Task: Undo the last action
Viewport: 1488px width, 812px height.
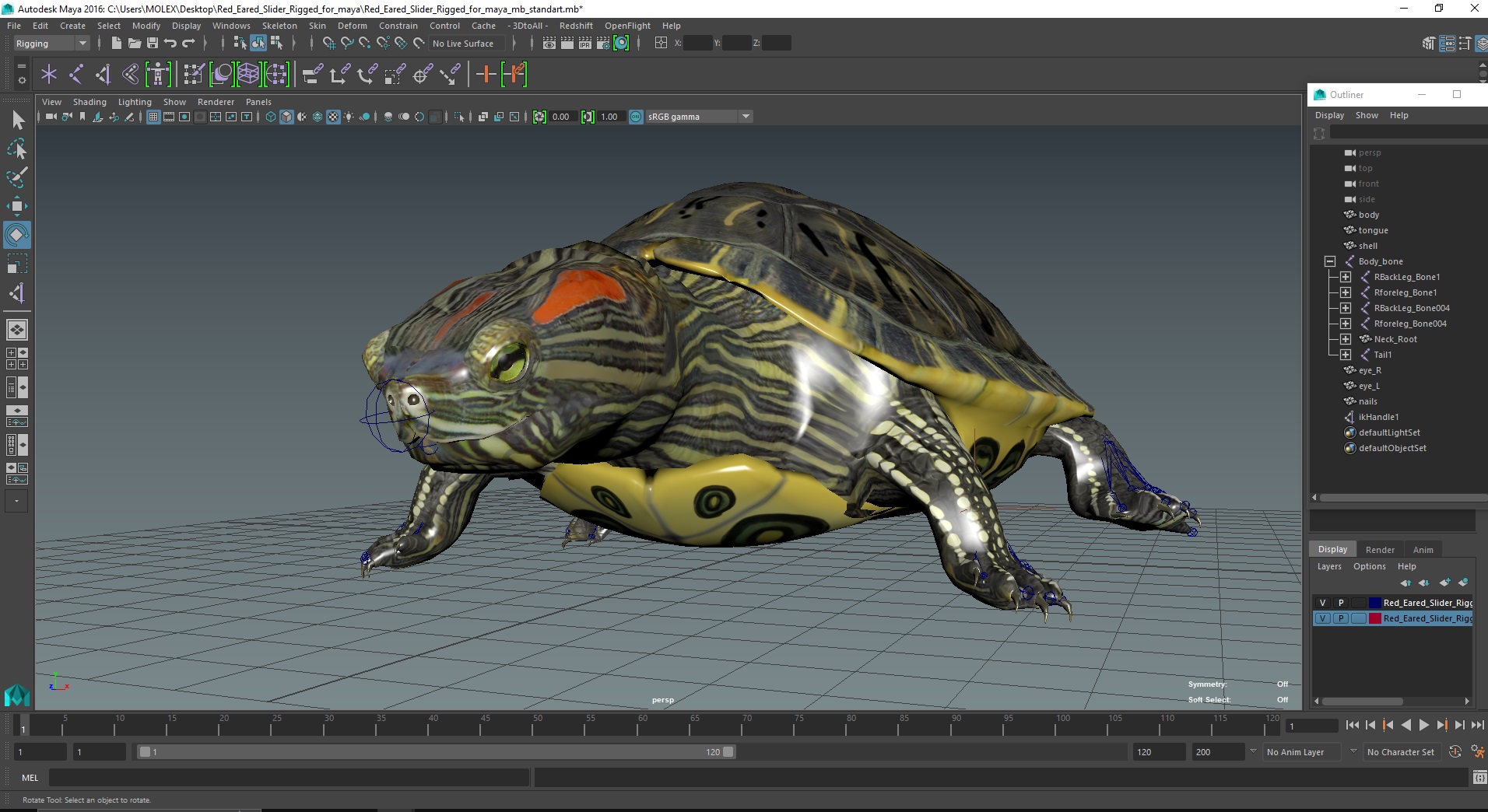Action: (x=170, y=44)
